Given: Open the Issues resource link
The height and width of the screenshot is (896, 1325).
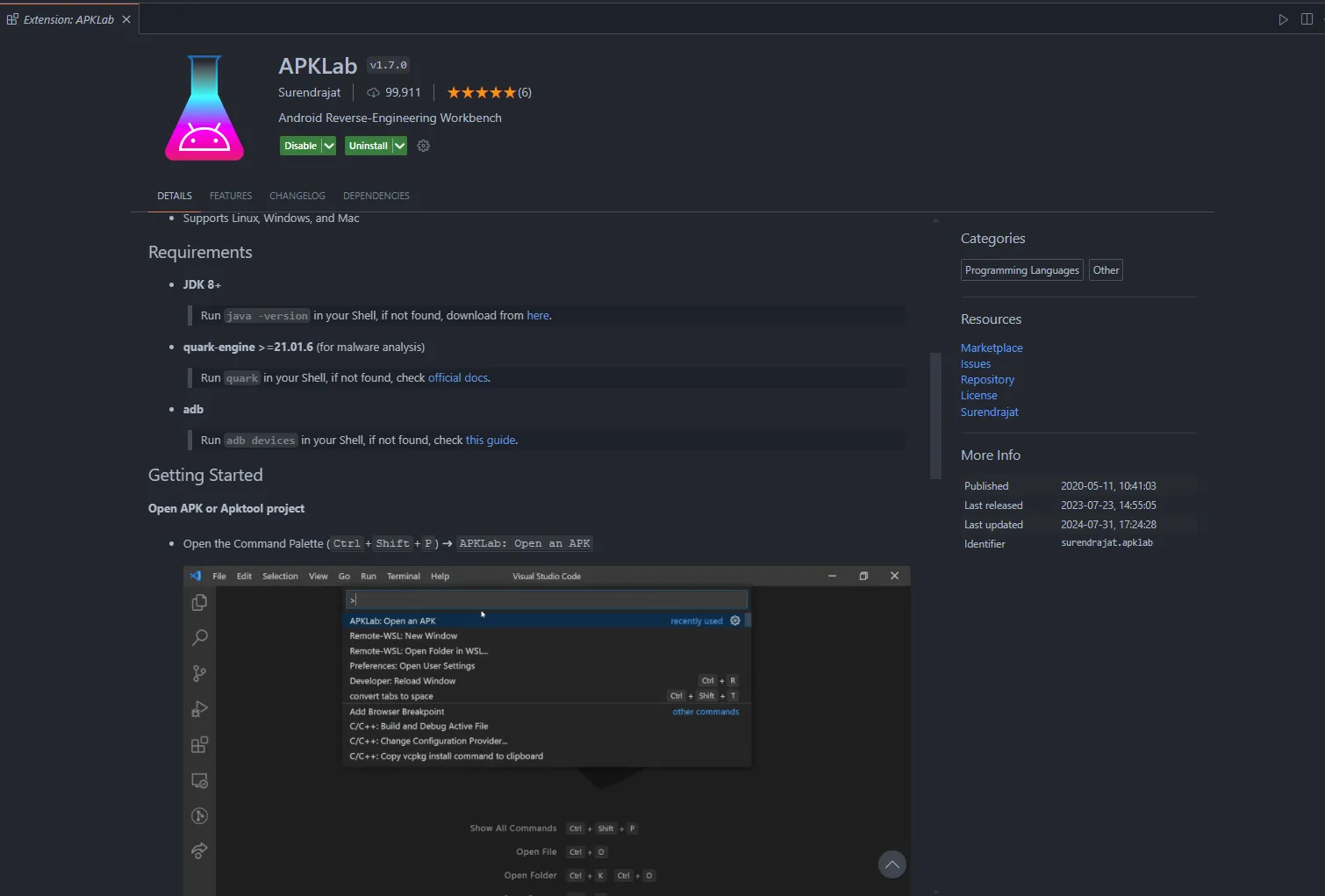Looking at the screenshot, I should 976,364.
